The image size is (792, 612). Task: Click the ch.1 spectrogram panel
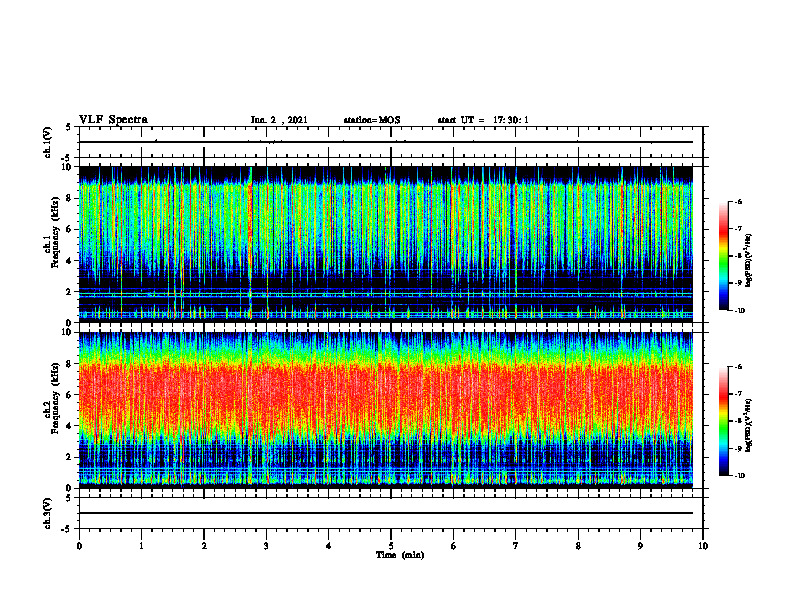click(x=385, y=244)
